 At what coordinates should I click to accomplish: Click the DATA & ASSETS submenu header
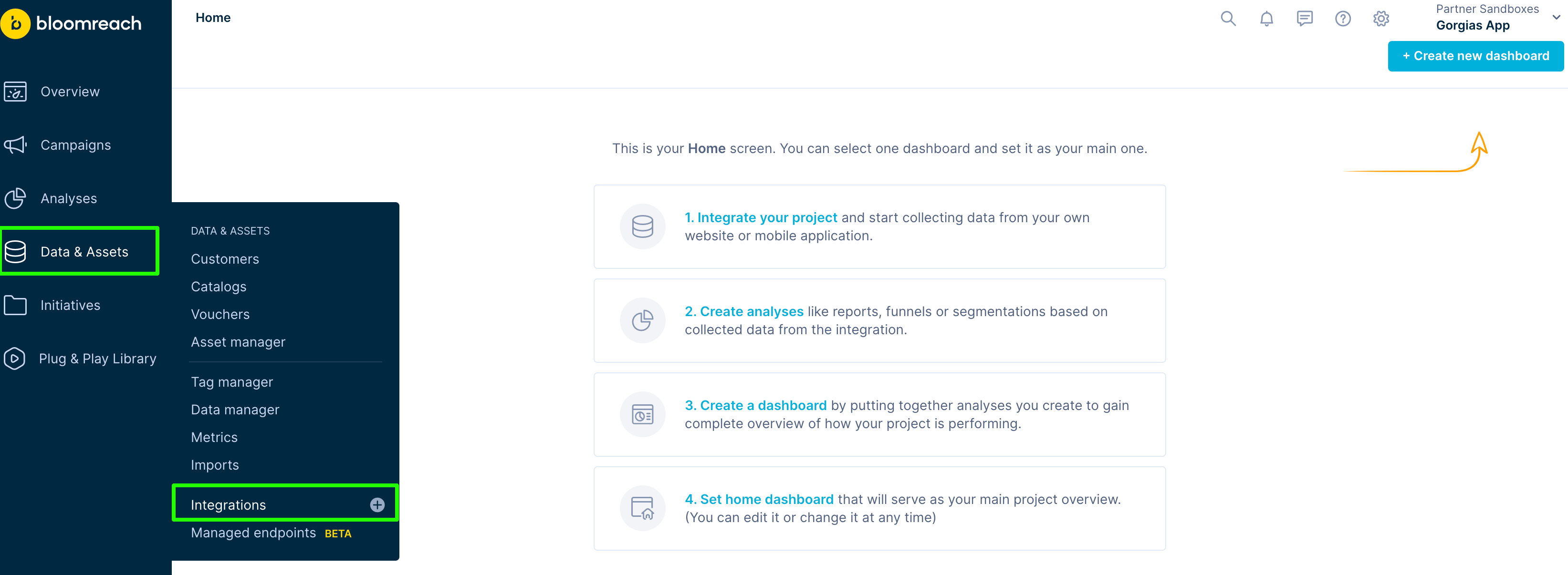230,231
